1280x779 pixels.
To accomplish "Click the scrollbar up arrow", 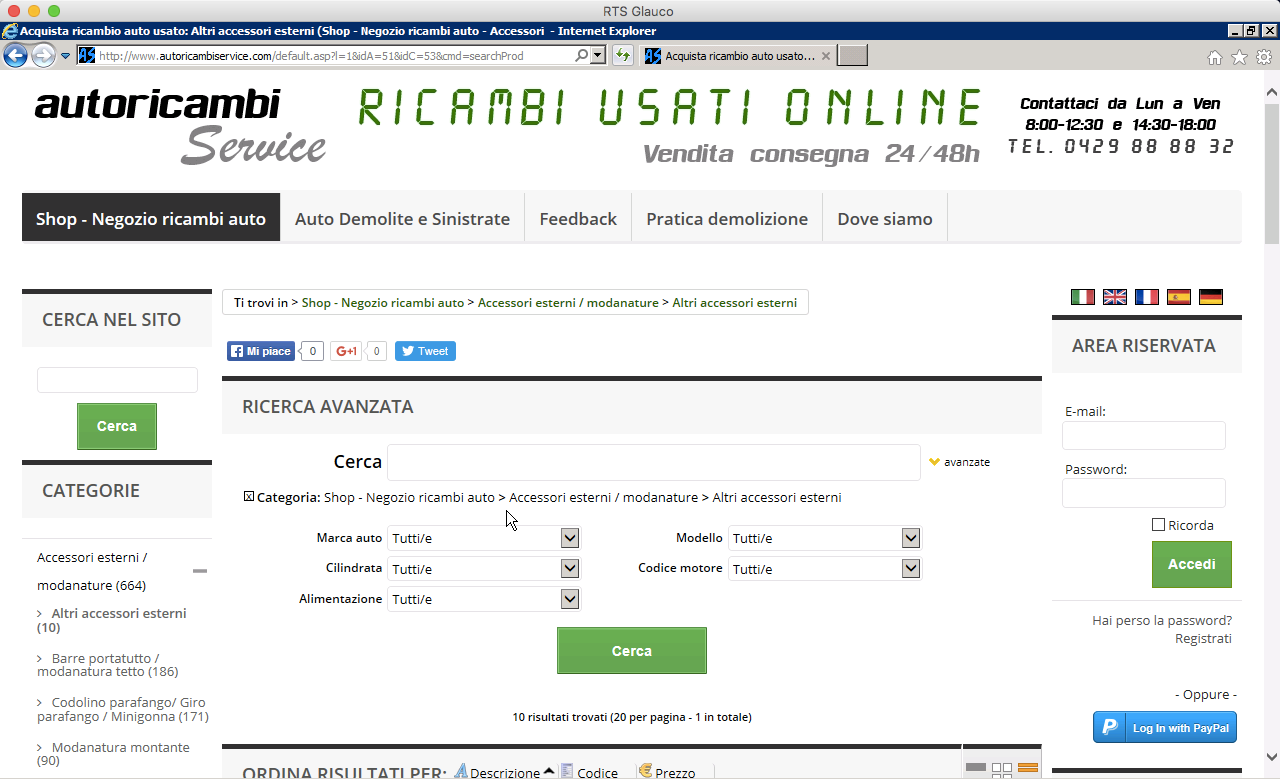I will (1272, 92).
